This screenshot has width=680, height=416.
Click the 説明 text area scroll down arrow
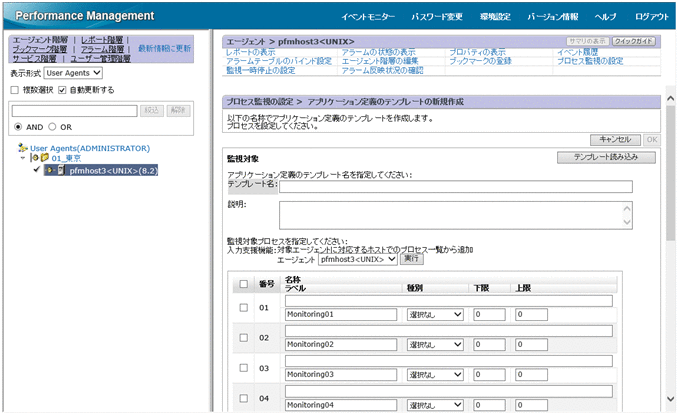627,222
